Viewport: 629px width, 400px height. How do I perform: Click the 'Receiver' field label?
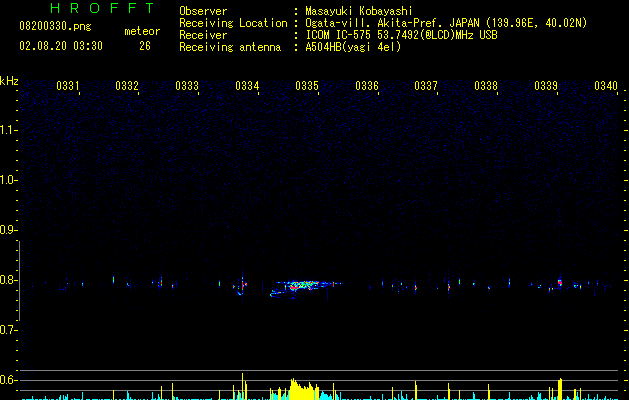coord(203,35)
